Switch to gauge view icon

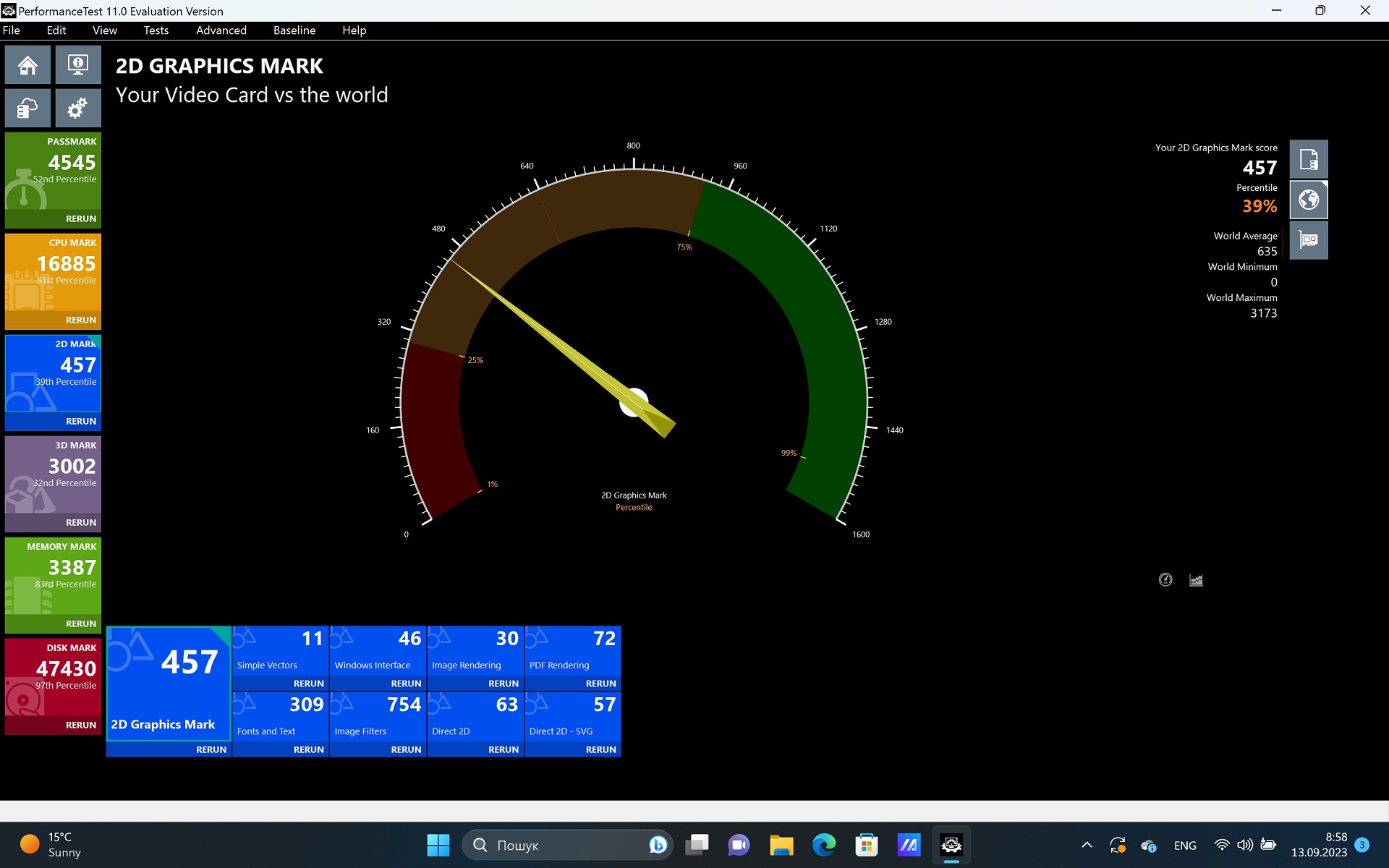tap(1165, 579)
